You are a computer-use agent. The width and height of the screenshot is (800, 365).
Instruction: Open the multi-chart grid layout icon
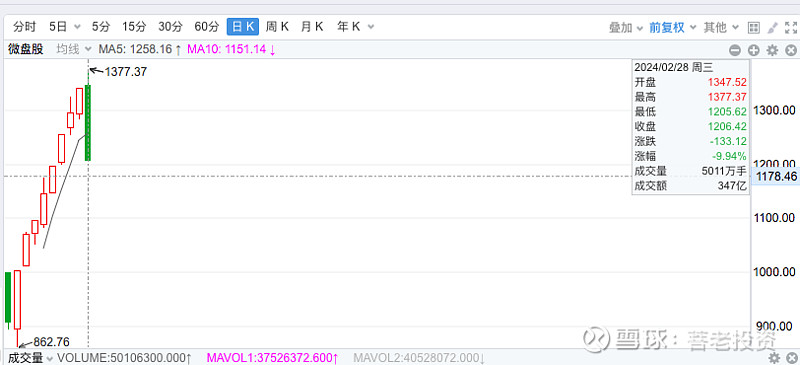point(754,28)
